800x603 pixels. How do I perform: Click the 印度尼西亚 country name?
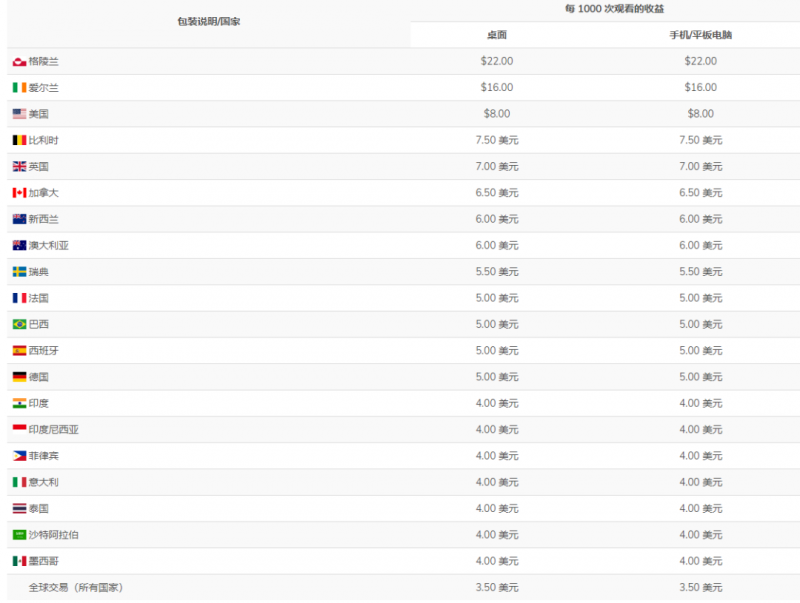[53, 430]
